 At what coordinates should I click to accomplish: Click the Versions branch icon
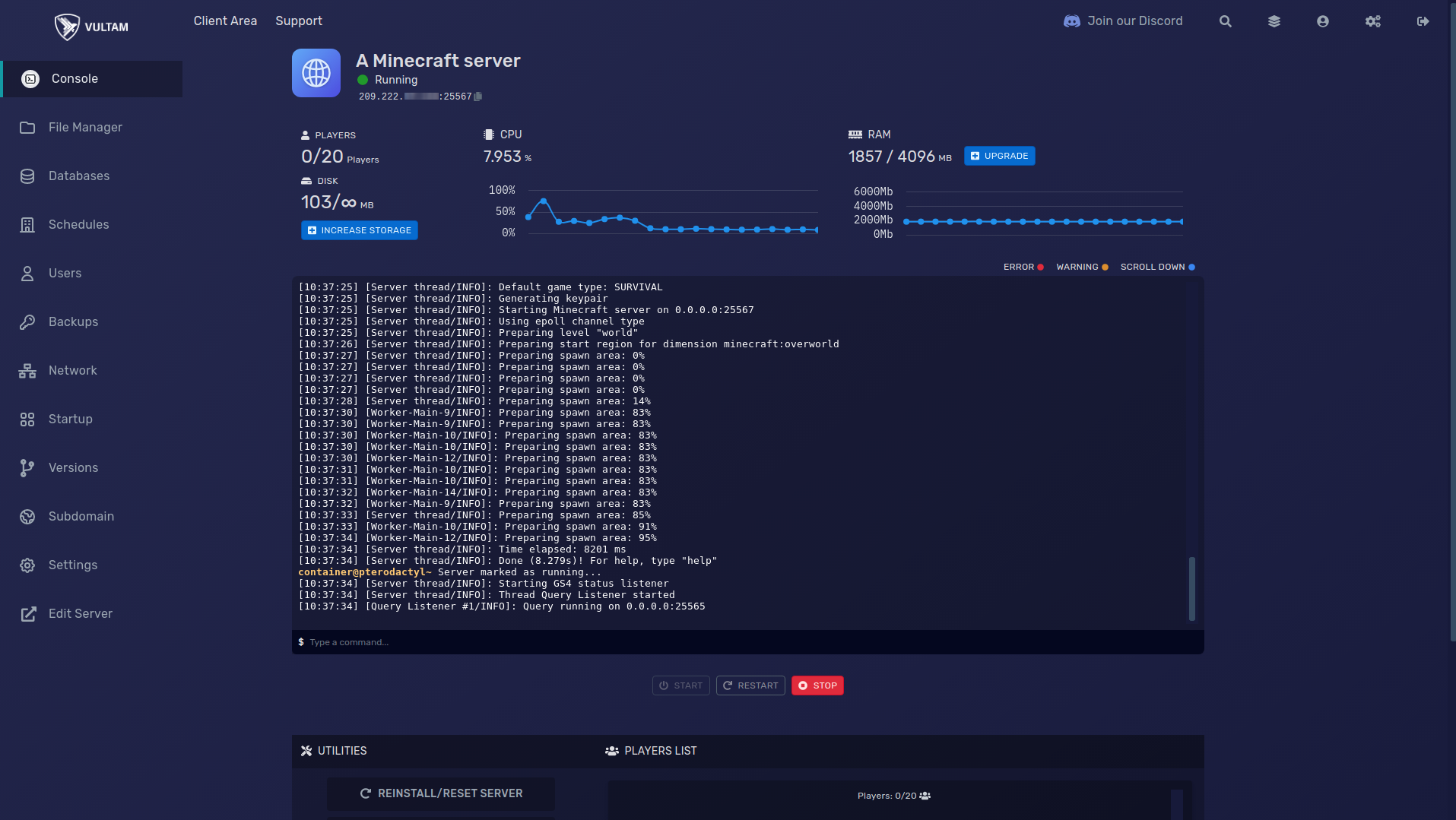pos(27,468)
